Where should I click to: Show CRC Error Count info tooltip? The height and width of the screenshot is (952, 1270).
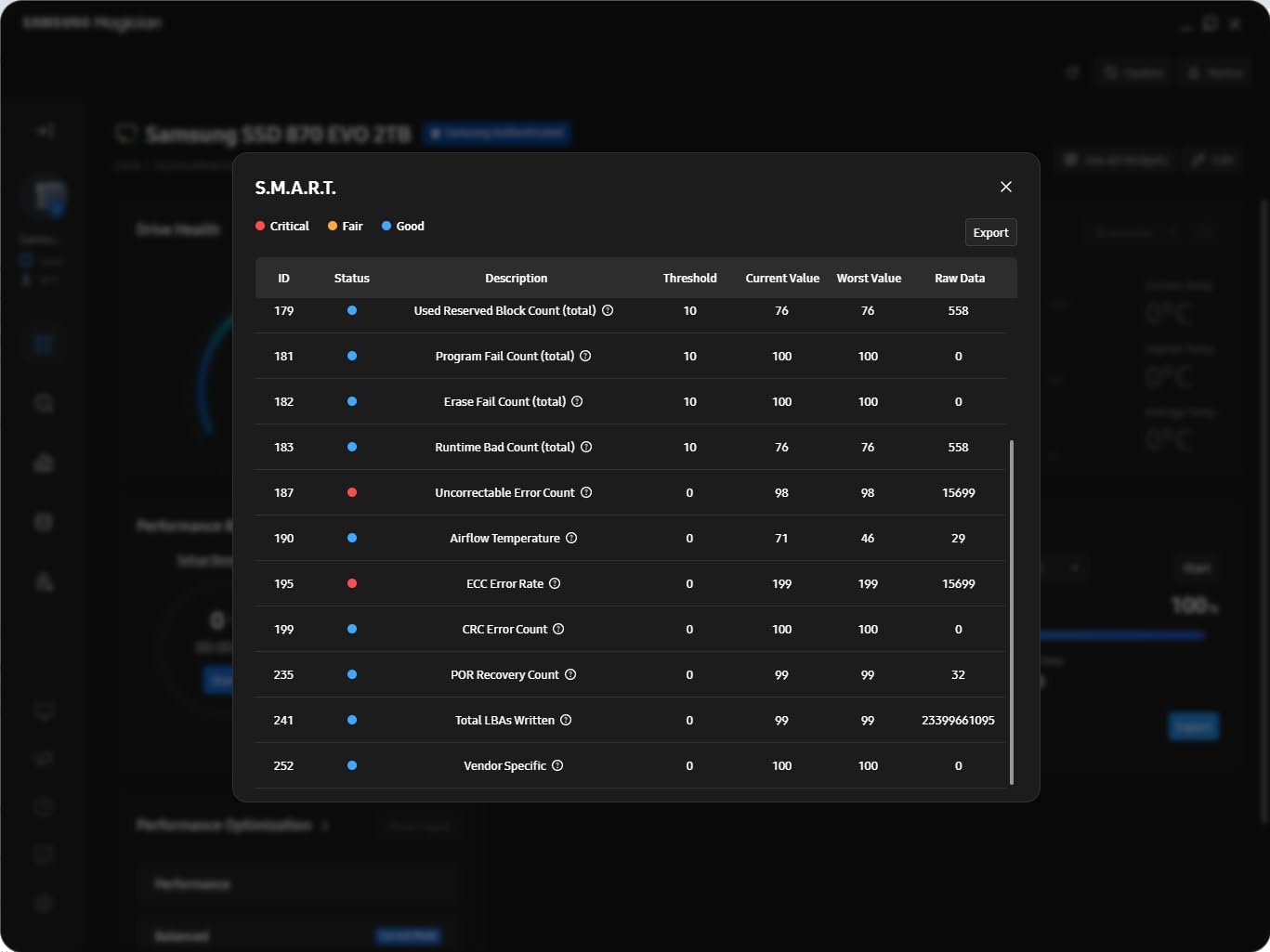(558, 629)
